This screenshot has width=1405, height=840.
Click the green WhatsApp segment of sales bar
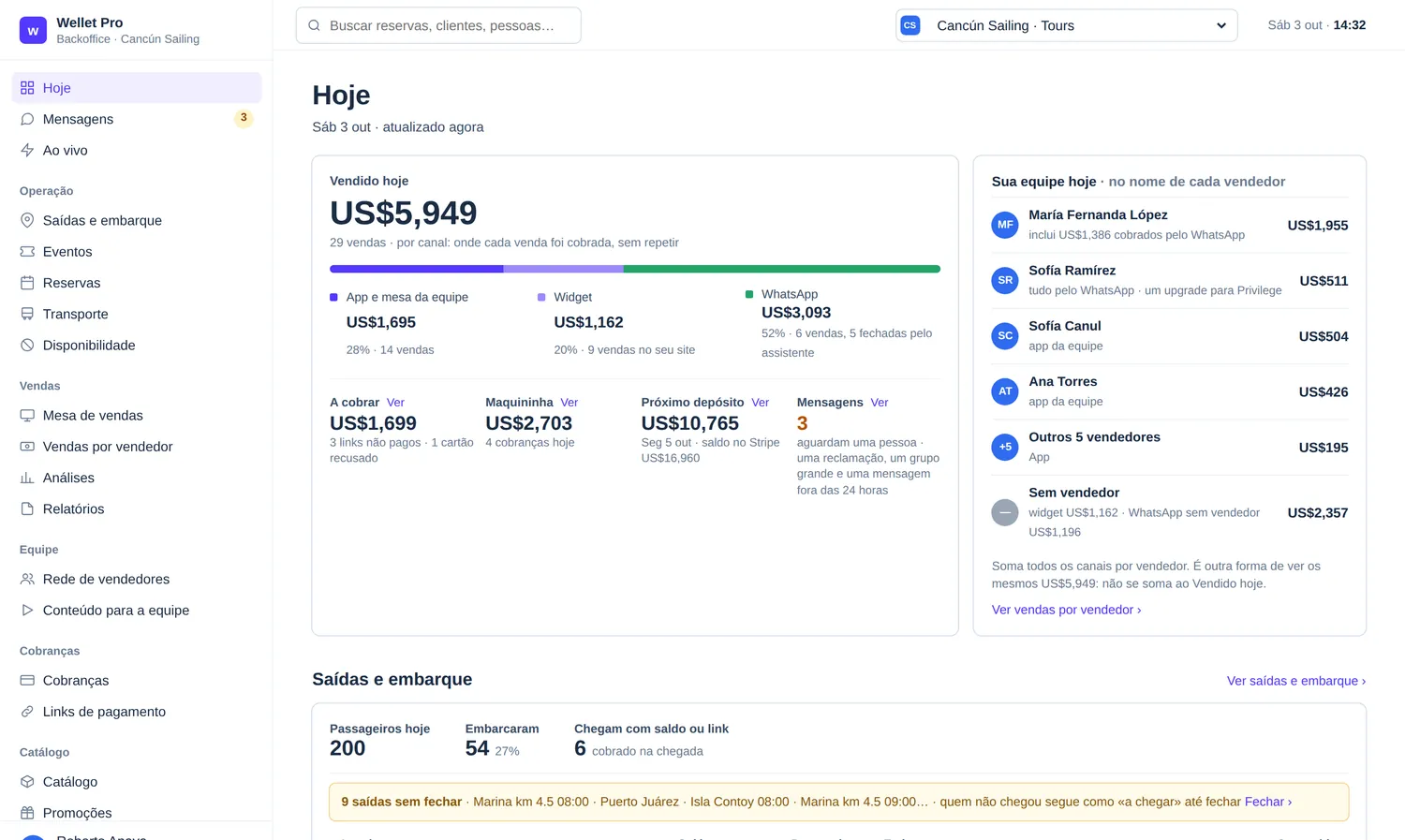[x=781, y=269]
